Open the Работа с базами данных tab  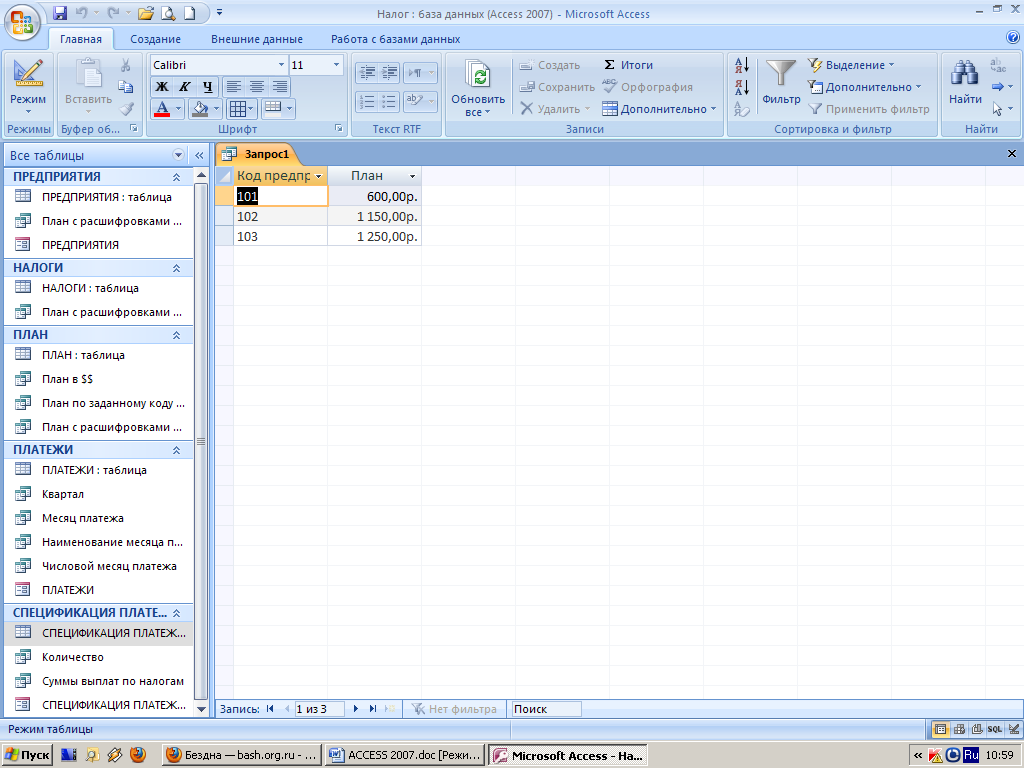pos(395,39)
